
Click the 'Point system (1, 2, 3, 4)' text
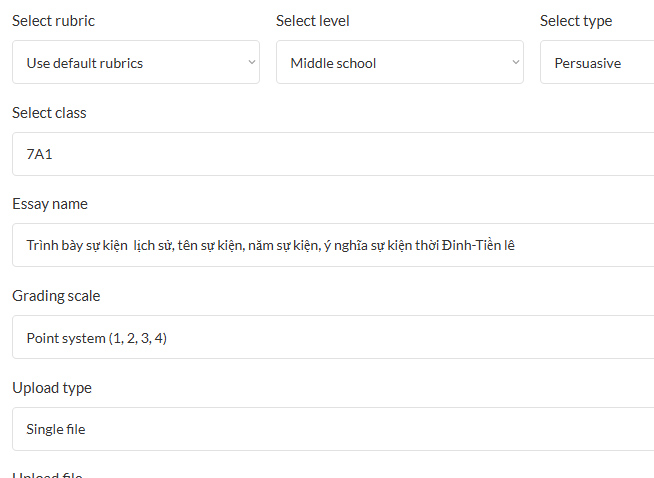pos(97,338)
